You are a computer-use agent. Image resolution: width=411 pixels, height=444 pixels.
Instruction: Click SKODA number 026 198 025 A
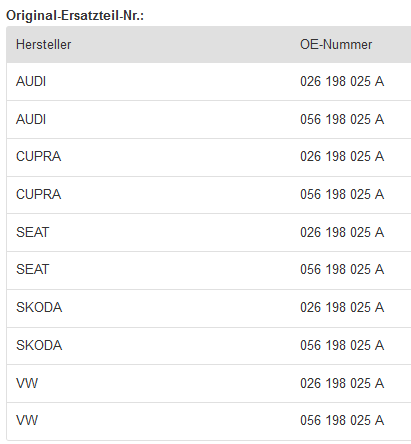[x=342, y=307]
